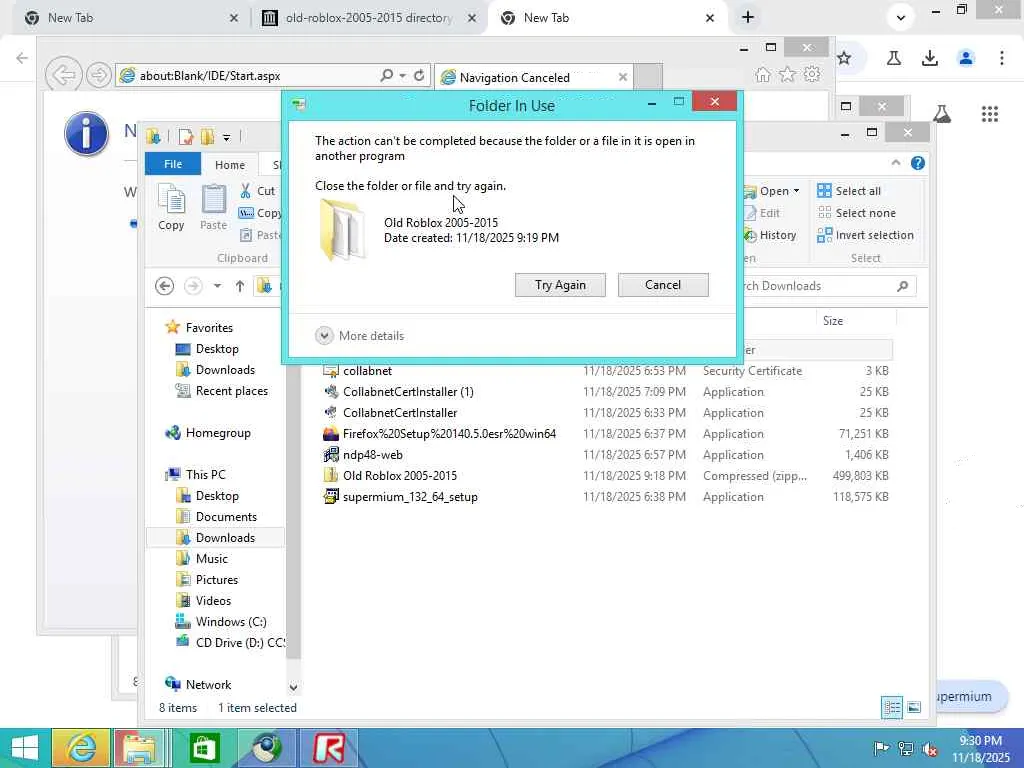Open volume icon in system tray
Viewport: 1024px width, 768px height.
tap(930, 748)
